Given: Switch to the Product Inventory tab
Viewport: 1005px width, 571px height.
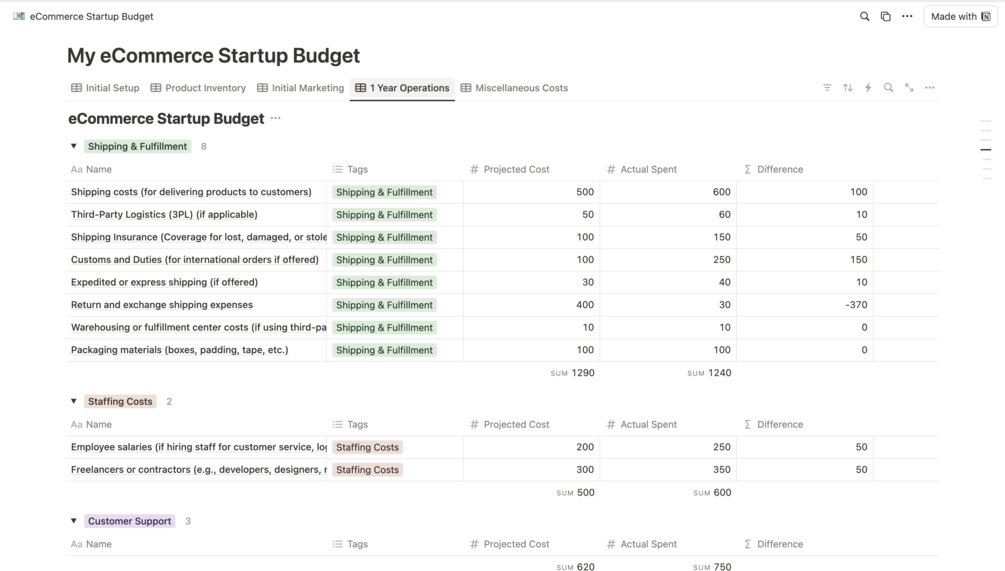Looking at the screenshot, I should click(198, 88).
